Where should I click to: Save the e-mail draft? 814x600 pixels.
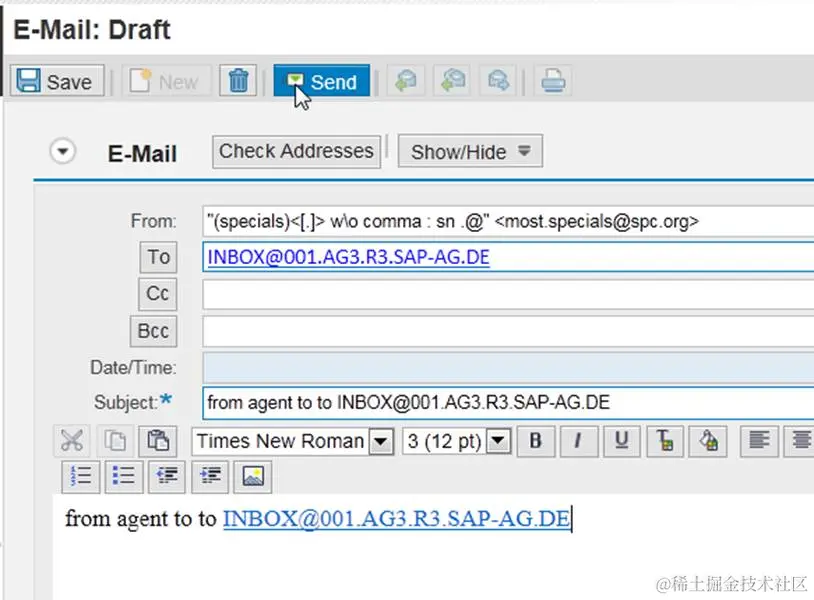[57, 81]
